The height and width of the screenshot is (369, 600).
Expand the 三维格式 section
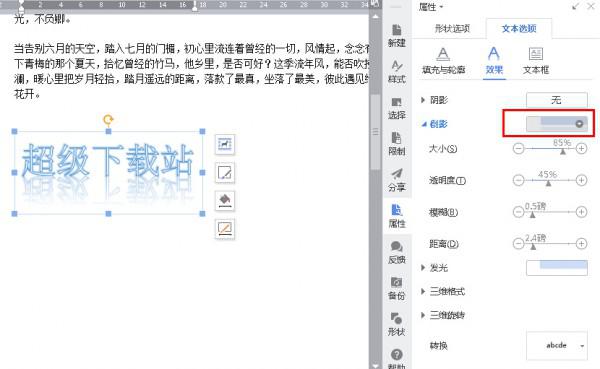[443, 291]
